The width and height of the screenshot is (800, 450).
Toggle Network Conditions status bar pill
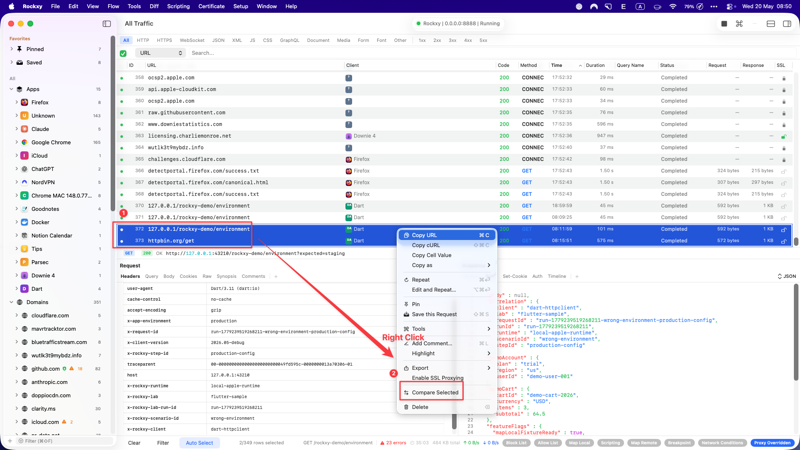(722, 443)
